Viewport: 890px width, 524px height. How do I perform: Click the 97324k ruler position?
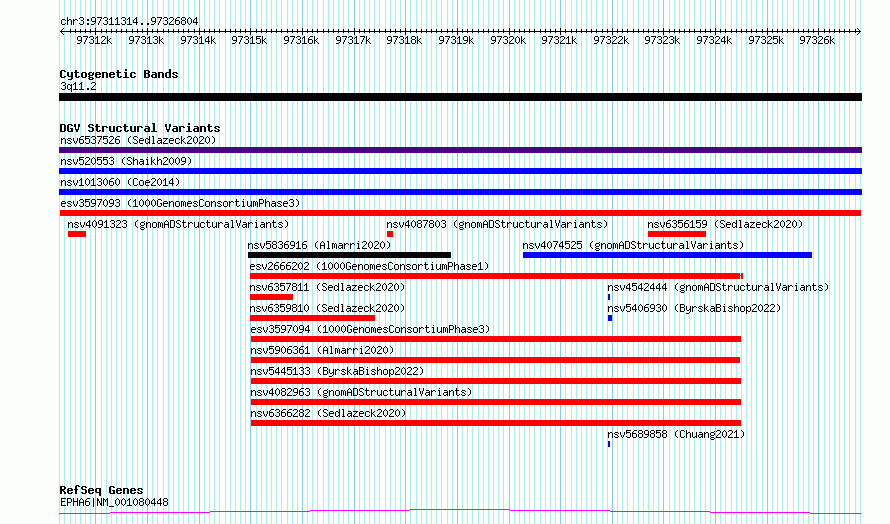click(x=714, y=40)
